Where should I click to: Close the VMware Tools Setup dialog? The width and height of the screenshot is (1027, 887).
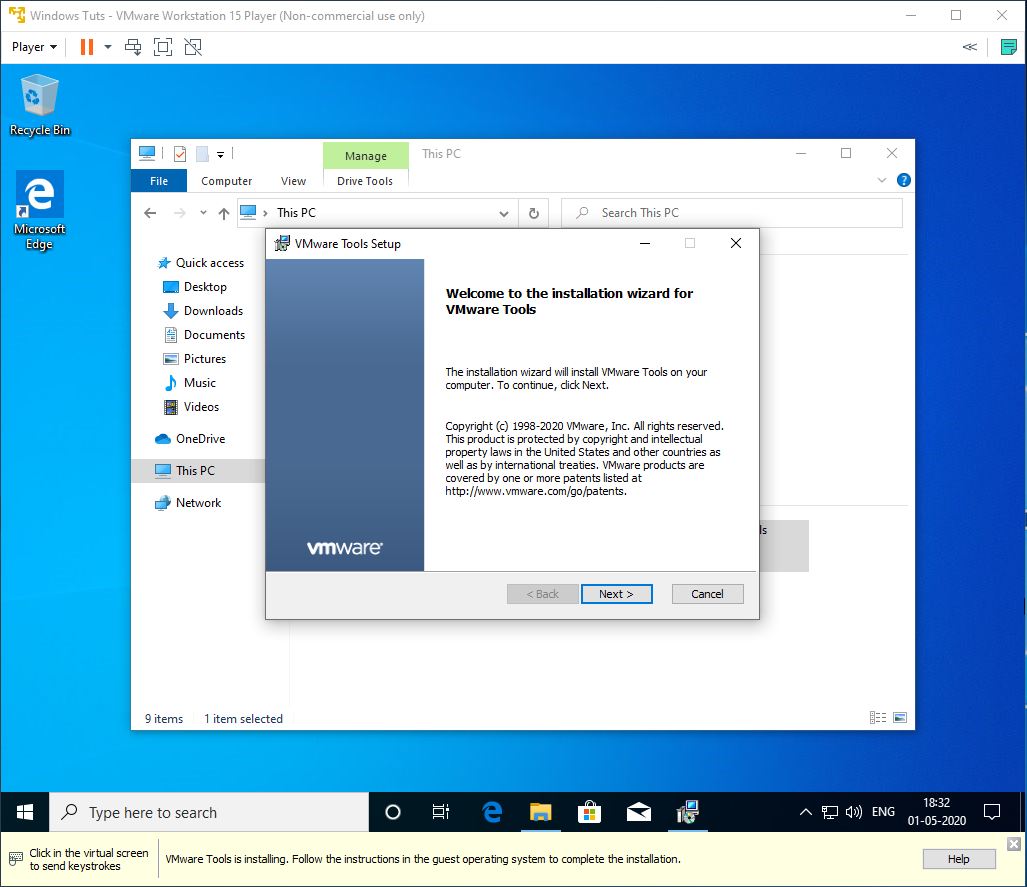(736, 243)
